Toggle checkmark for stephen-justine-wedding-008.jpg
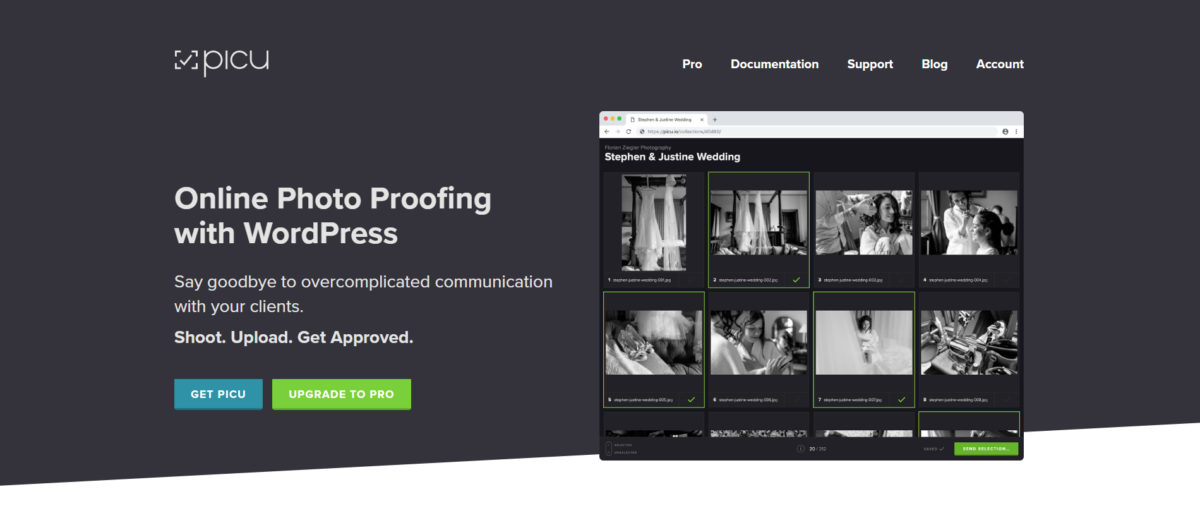Viewport: 1200px width, 530px height. pos(1006,399)
